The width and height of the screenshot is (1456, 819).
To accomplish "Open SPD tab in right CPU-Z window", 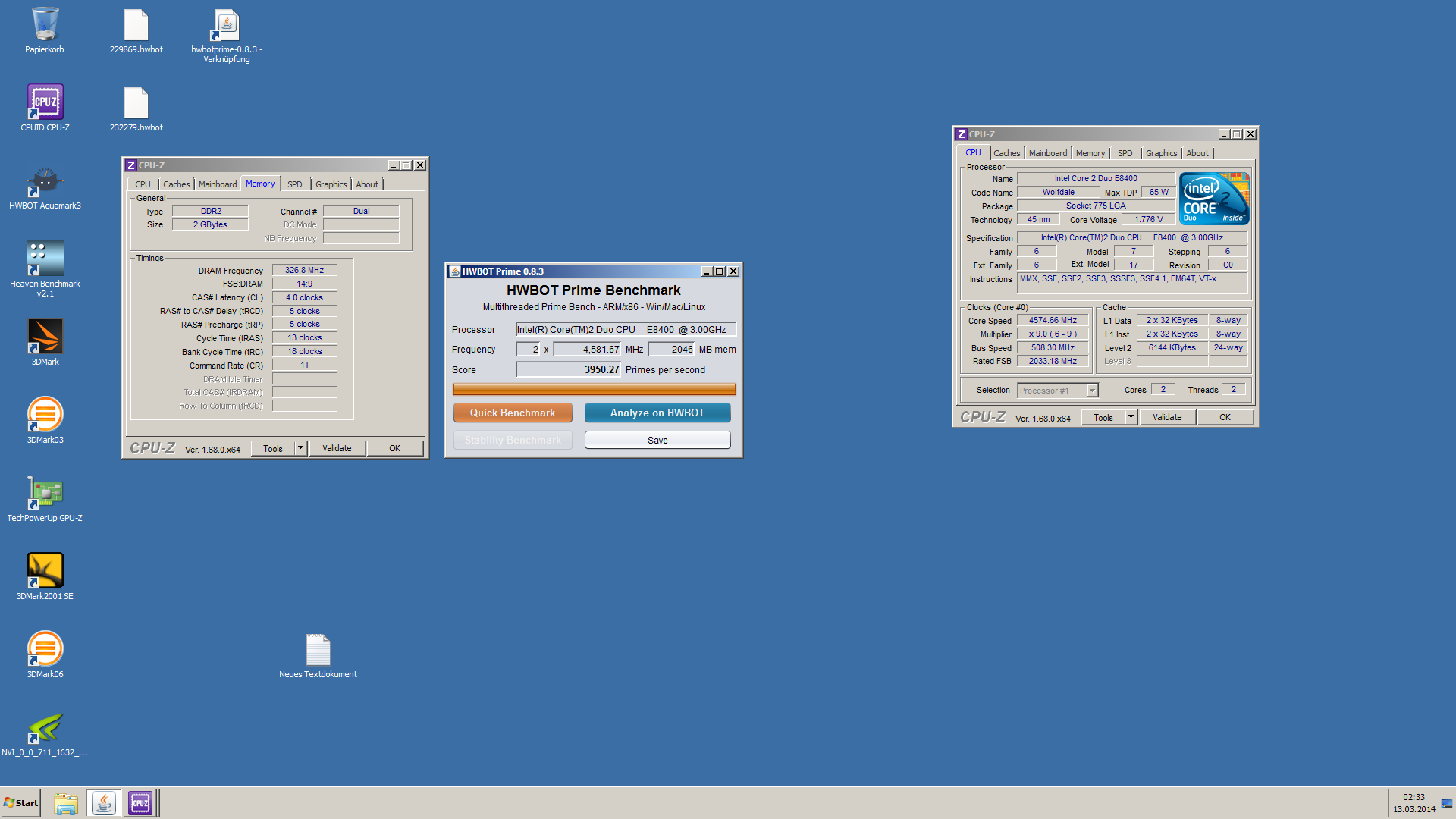I will click(1125, 153).
